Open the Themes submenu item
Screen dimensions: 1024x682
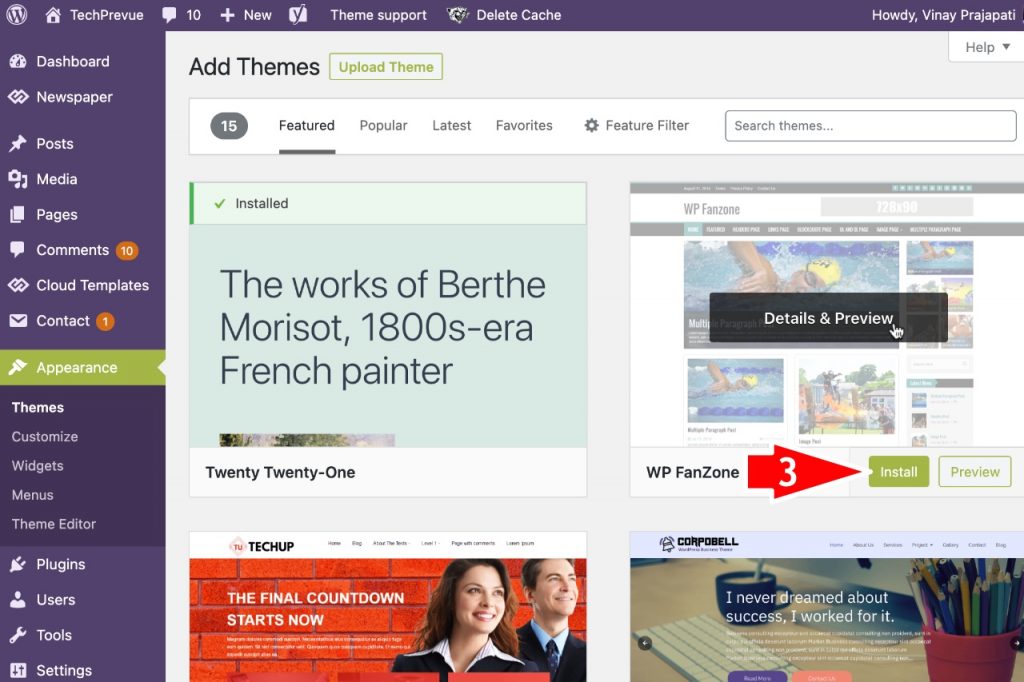click(38, 408)
